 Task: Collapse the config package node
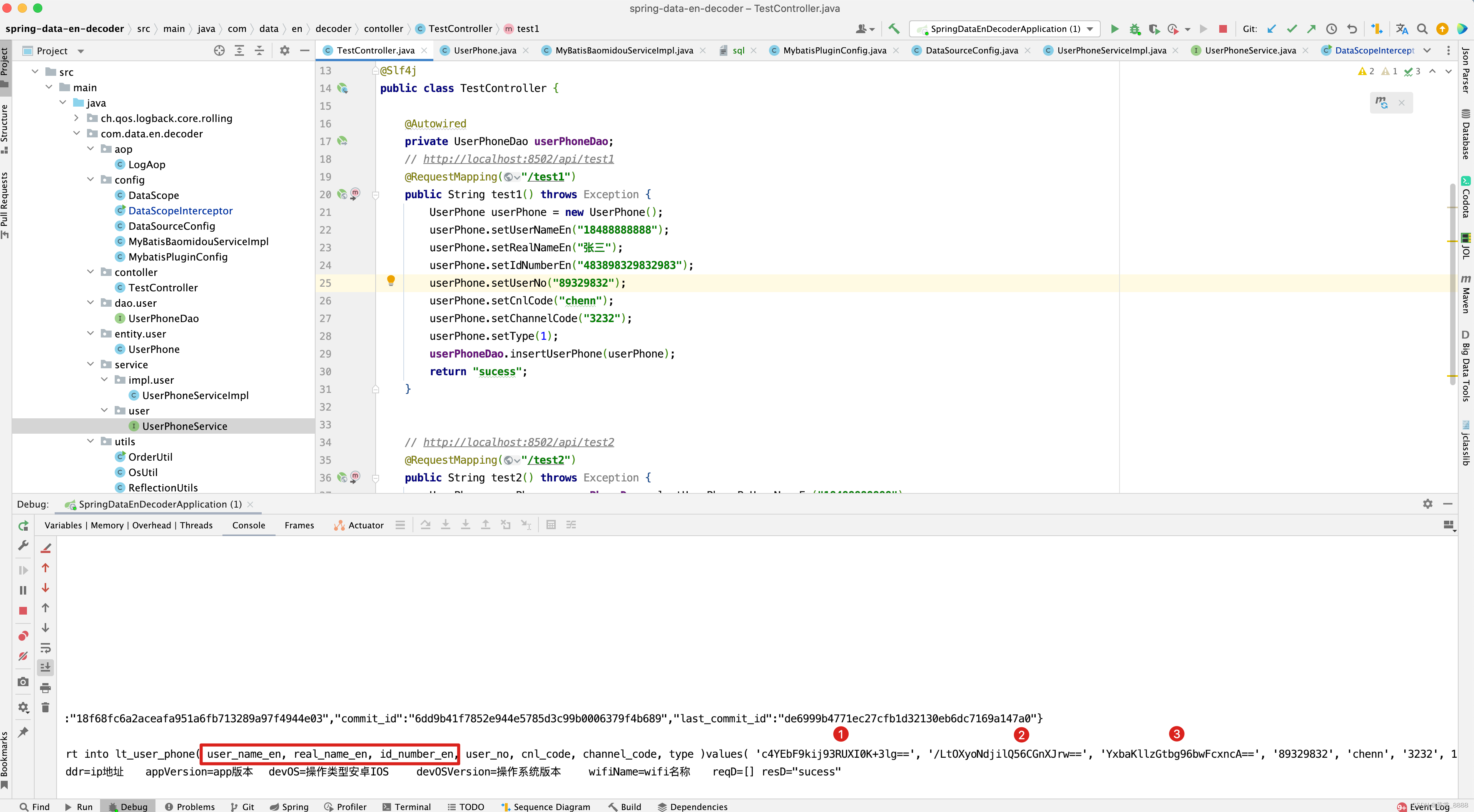tap(90, 180)
